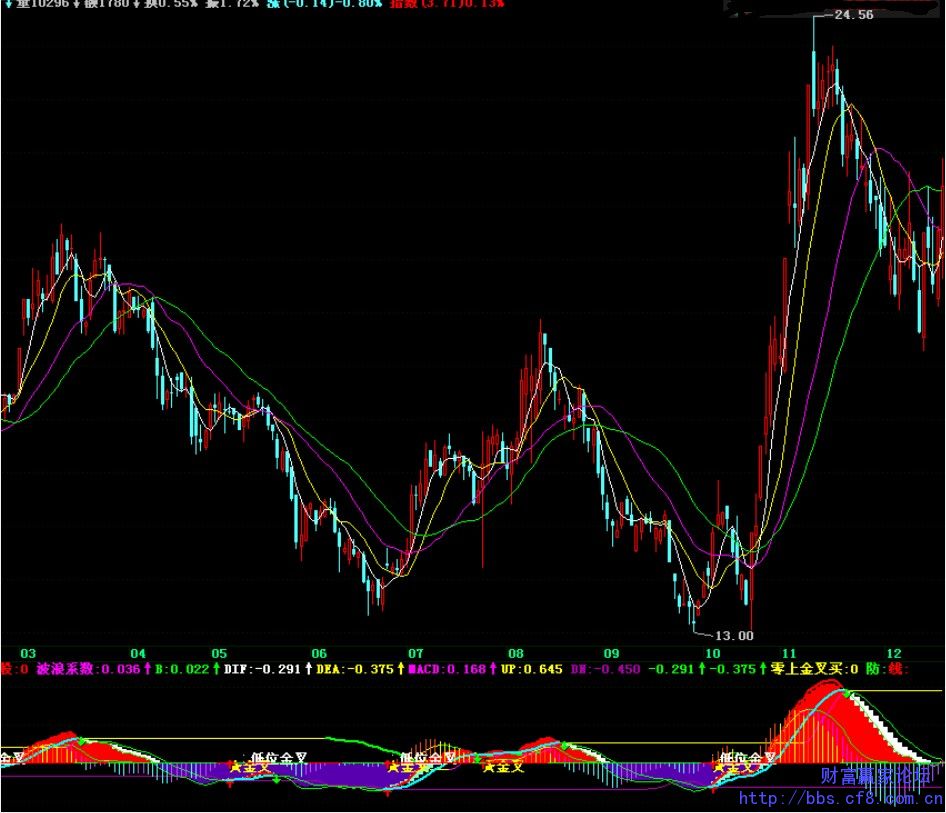The width and height of the screenshot is (946, 813).
Task: Select month 06 on the time axis
Action: [x=319, y=650]
